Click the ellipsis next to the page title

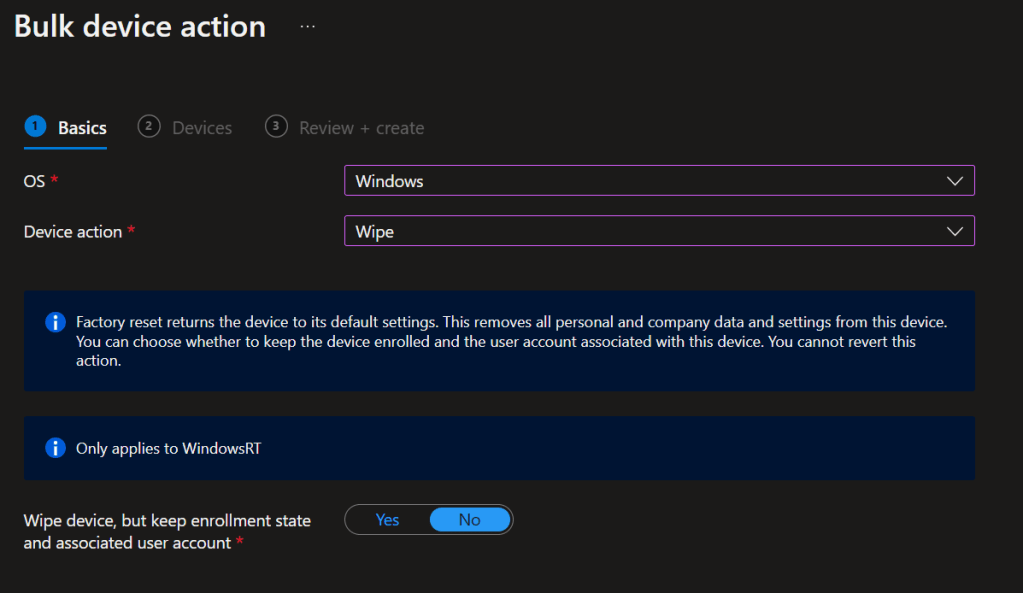point(307,24)
